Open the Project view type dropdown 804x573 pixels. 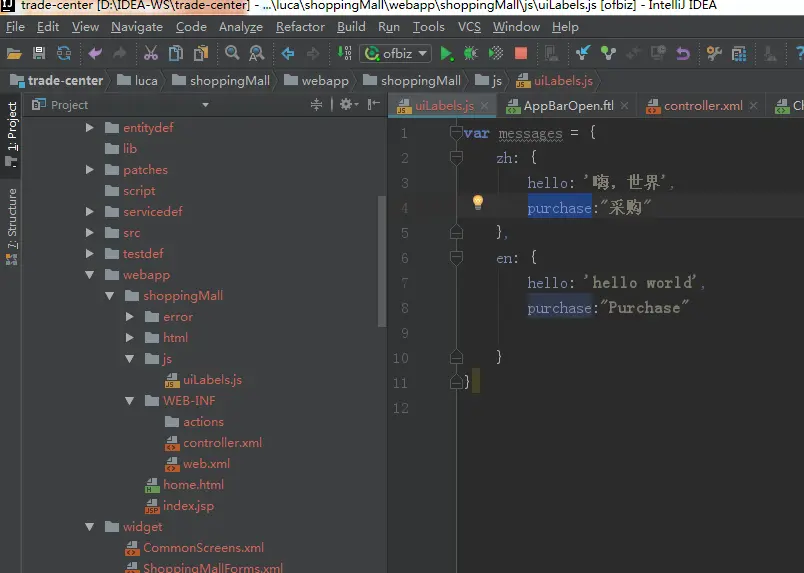pyautogui.click(x=205, y=105)
